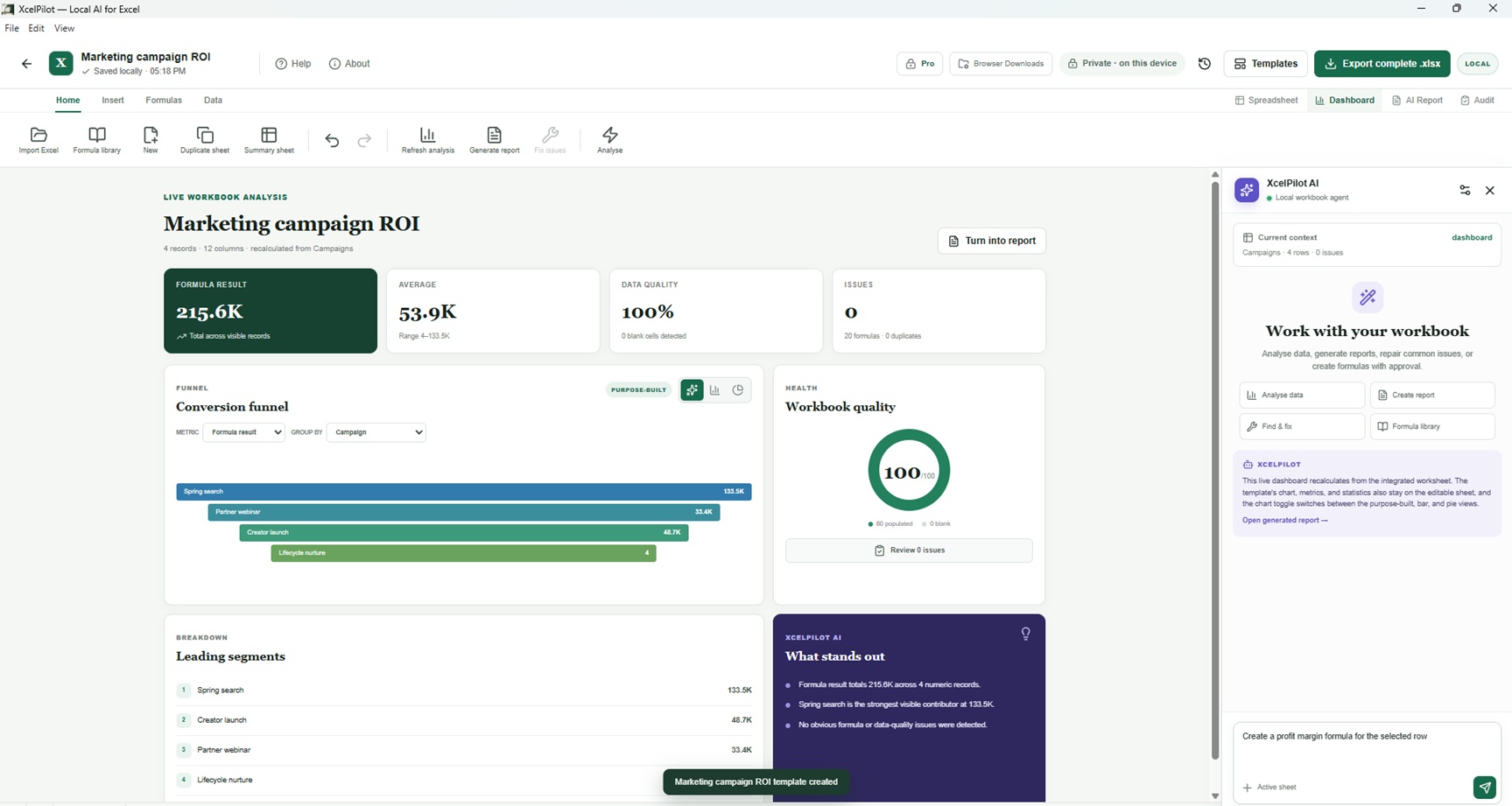1512x806 pixels.
Task: Open the Group by Campaign dropdown
Action: 376,432
